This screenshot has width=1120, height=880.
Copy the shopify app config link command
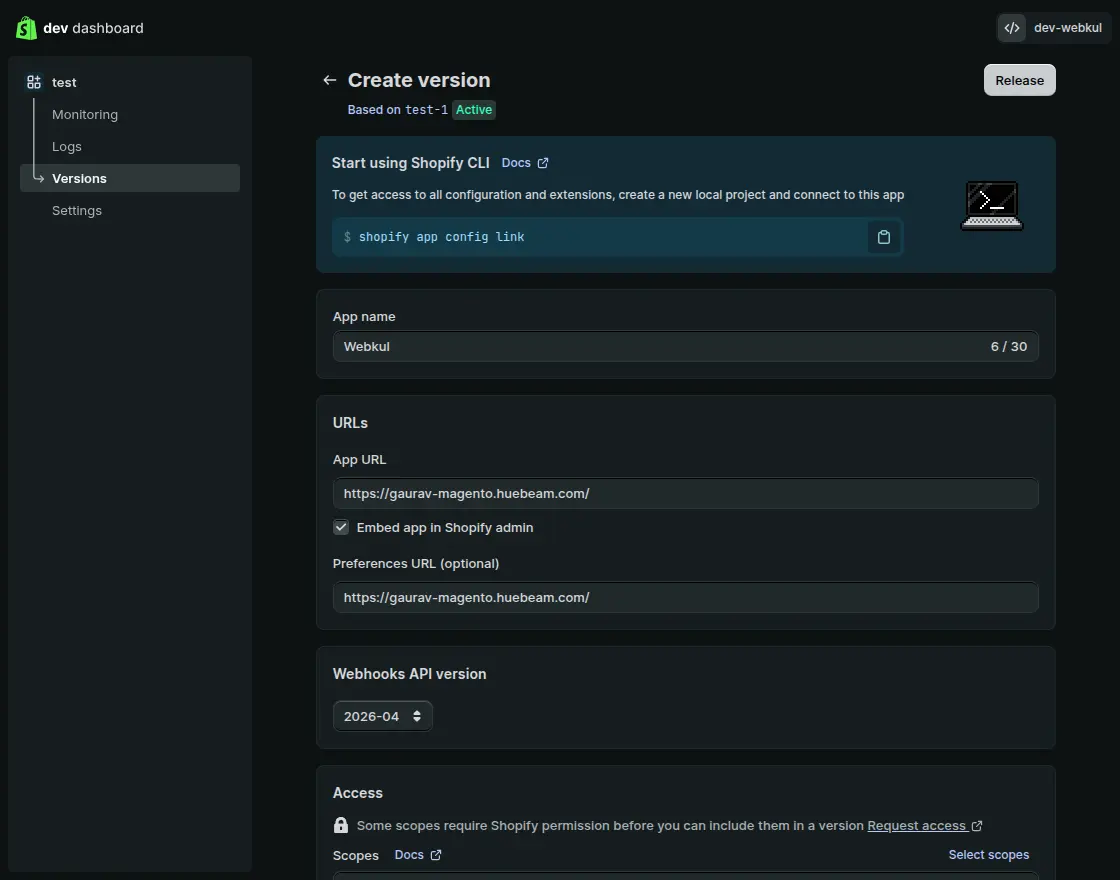click(x=884, y=237)
